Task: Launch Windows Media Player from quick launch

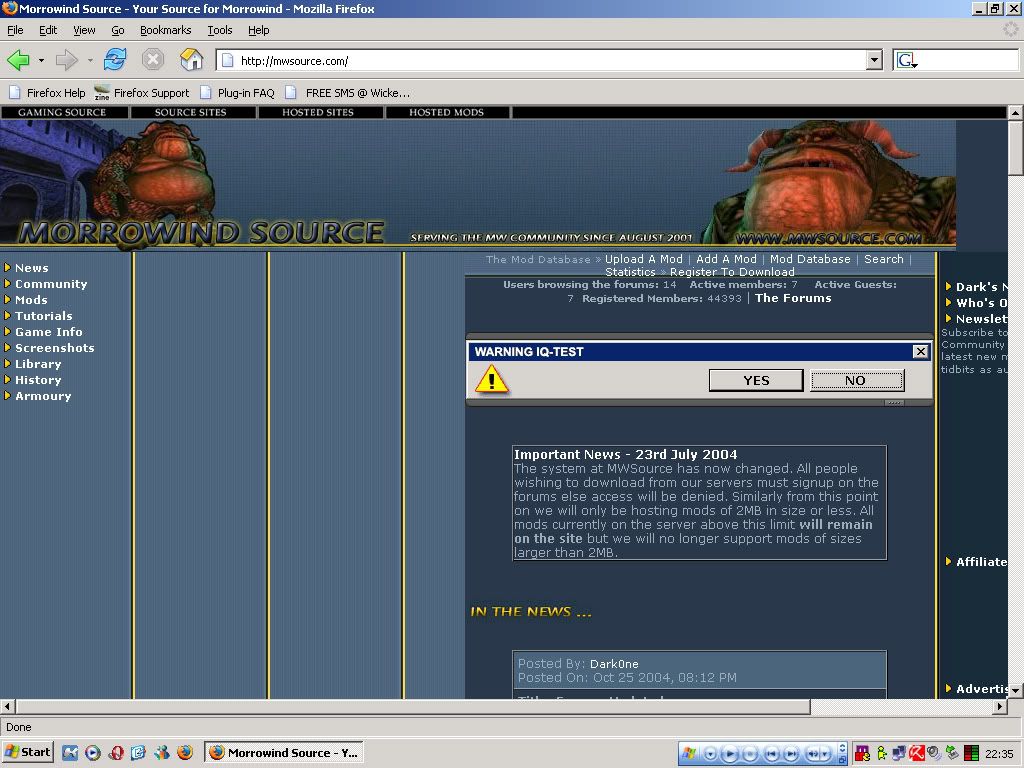Action: pos(93,752)
